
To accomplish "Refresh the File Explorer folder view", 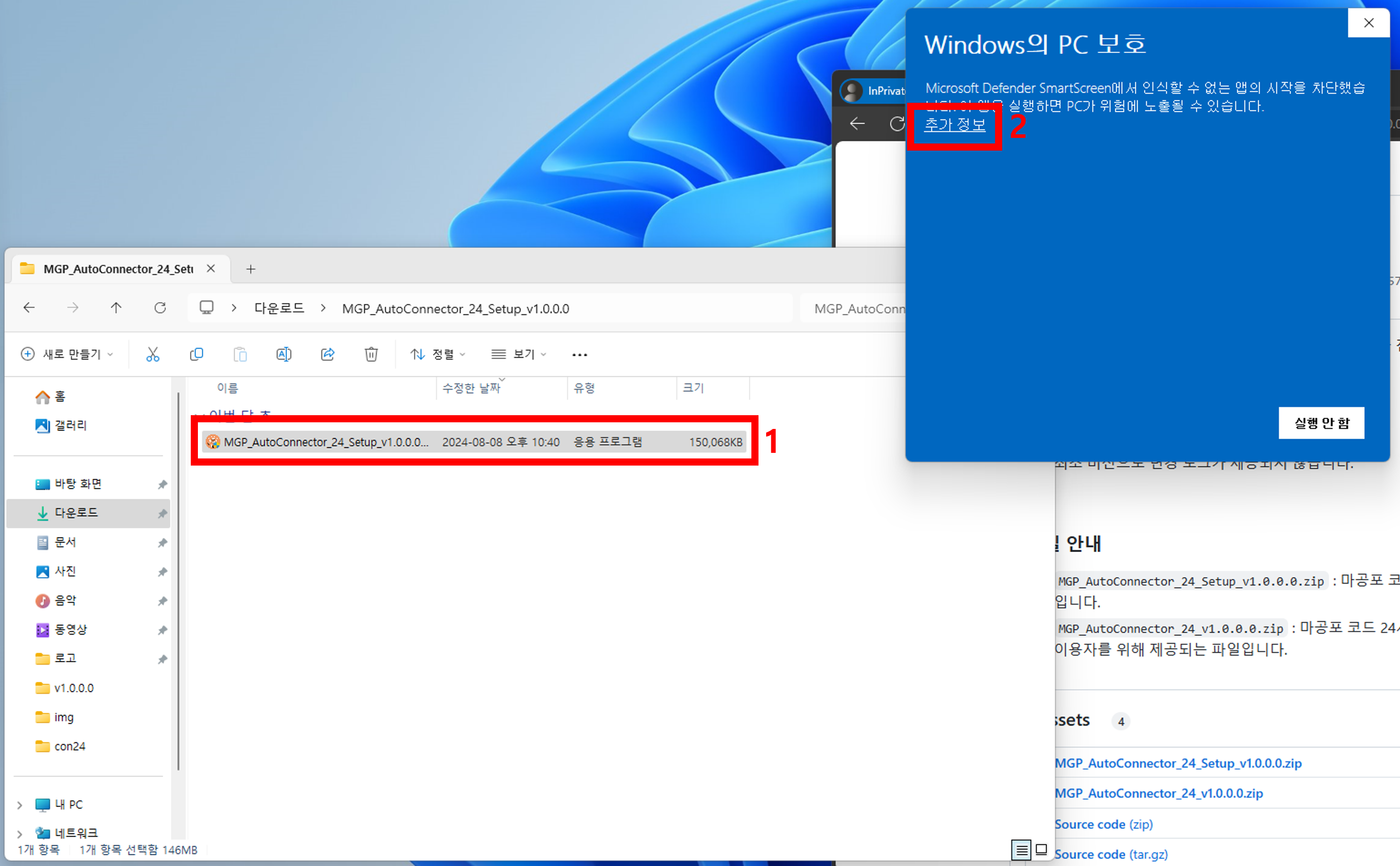I will tap(160, 308).
